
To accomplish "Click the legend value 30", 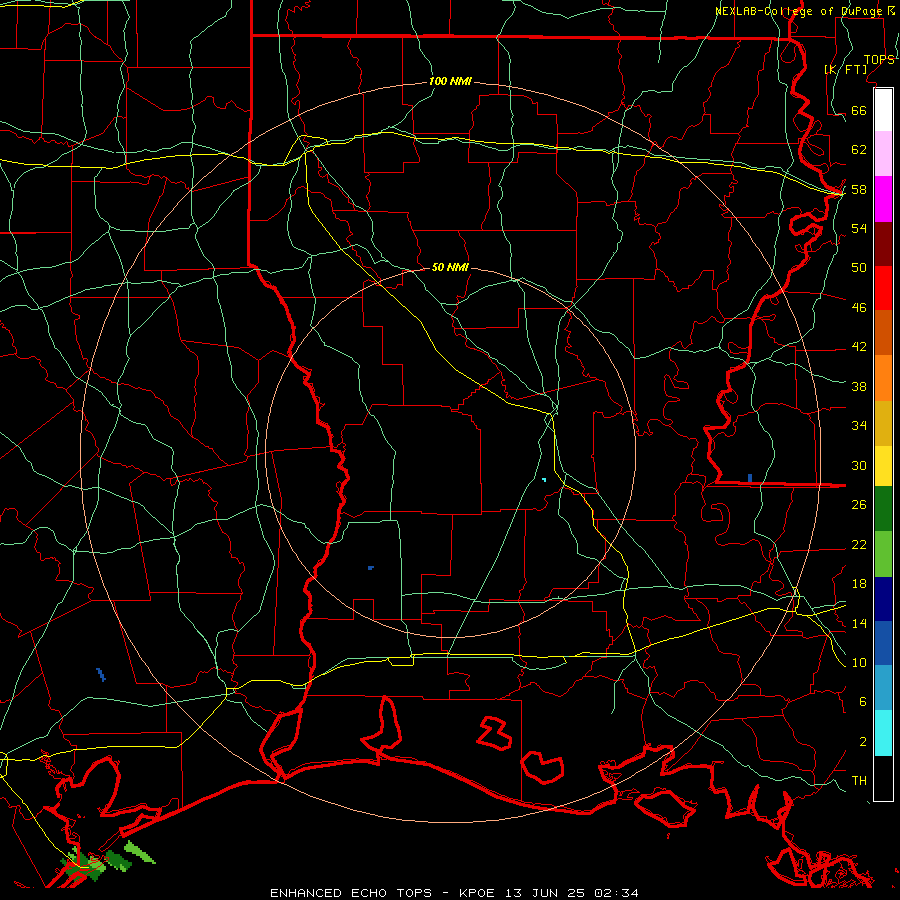I will 859,465.
